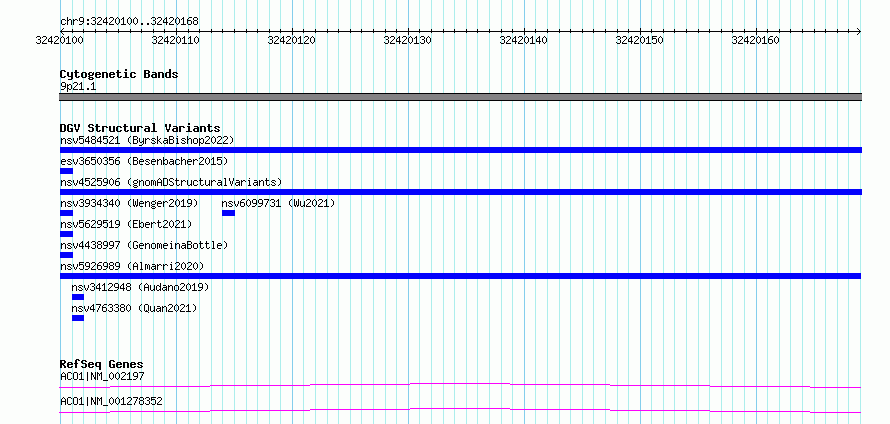The height and width of the screenshot is (424, 890).
Task: Open variant nsv5926989 (Almarri2020) label
Action: 132,266
